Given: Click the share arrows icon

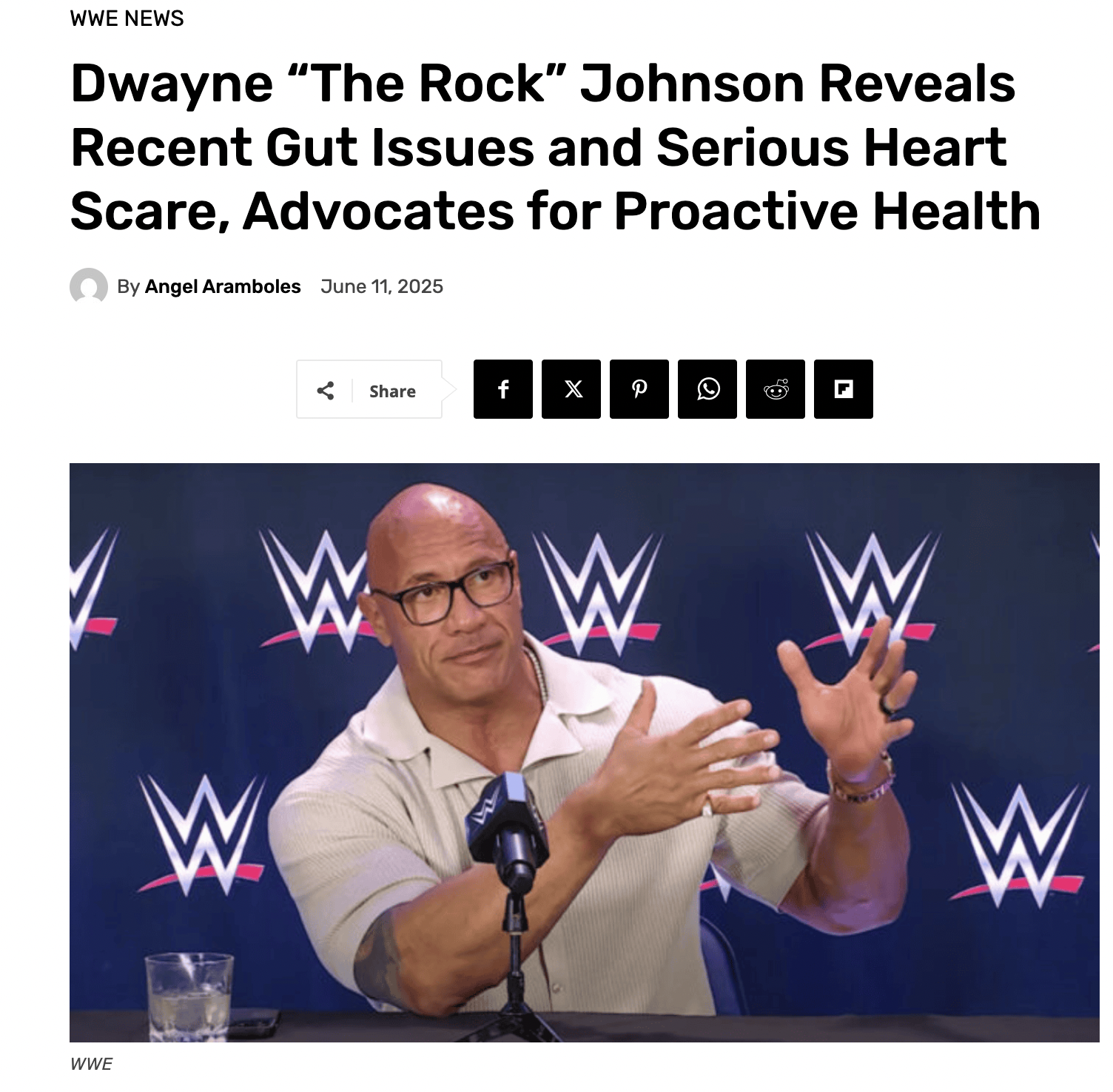Looking at the screenshot, I should point(325,390).
